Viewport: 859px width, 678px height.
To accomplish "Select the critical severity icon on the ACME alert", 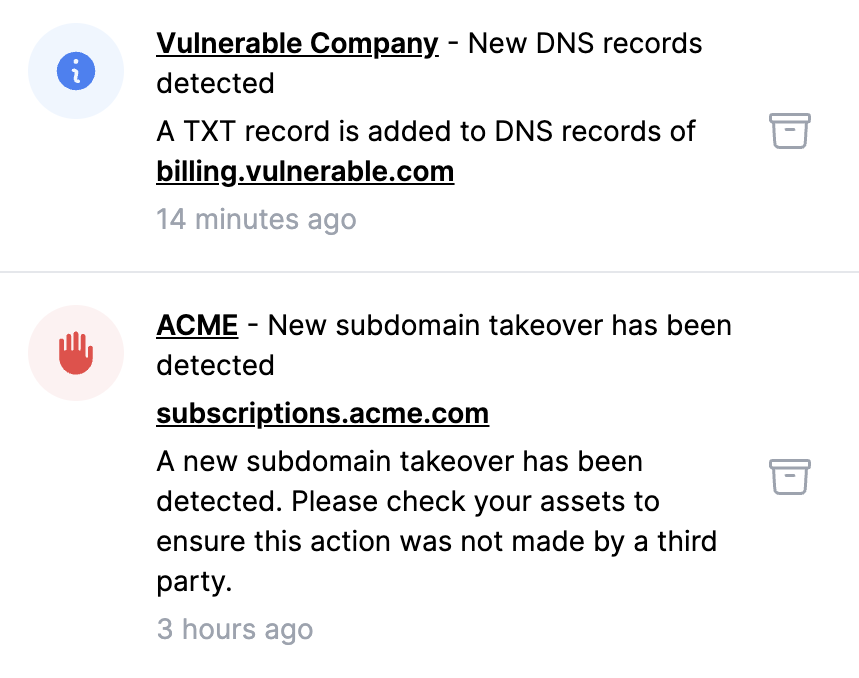I will tap(75, 353).
